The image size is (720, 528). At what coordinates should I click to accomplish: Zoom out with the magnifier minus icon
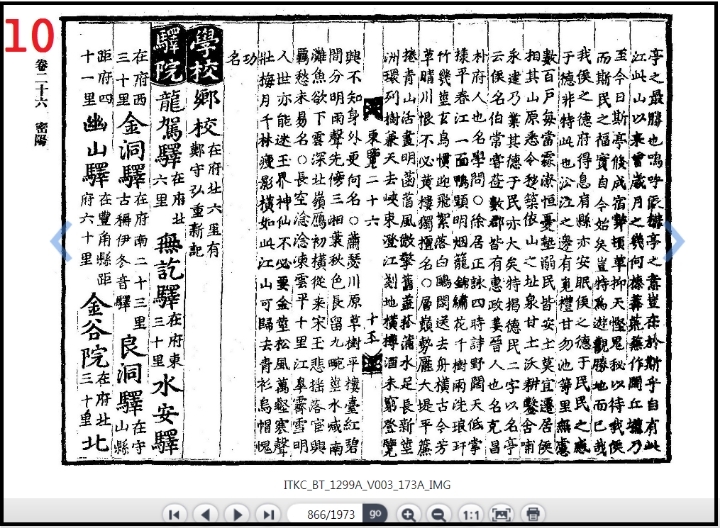coord(439,515)
